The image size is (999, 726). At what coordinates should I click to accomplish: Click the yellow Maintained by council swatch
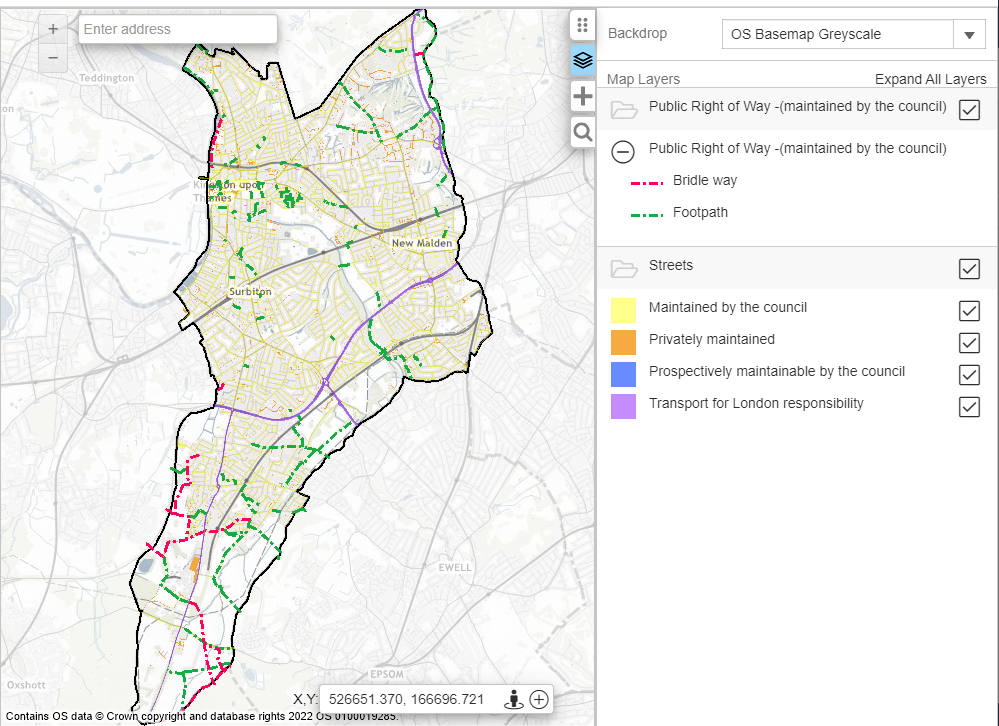coord(623,311)
